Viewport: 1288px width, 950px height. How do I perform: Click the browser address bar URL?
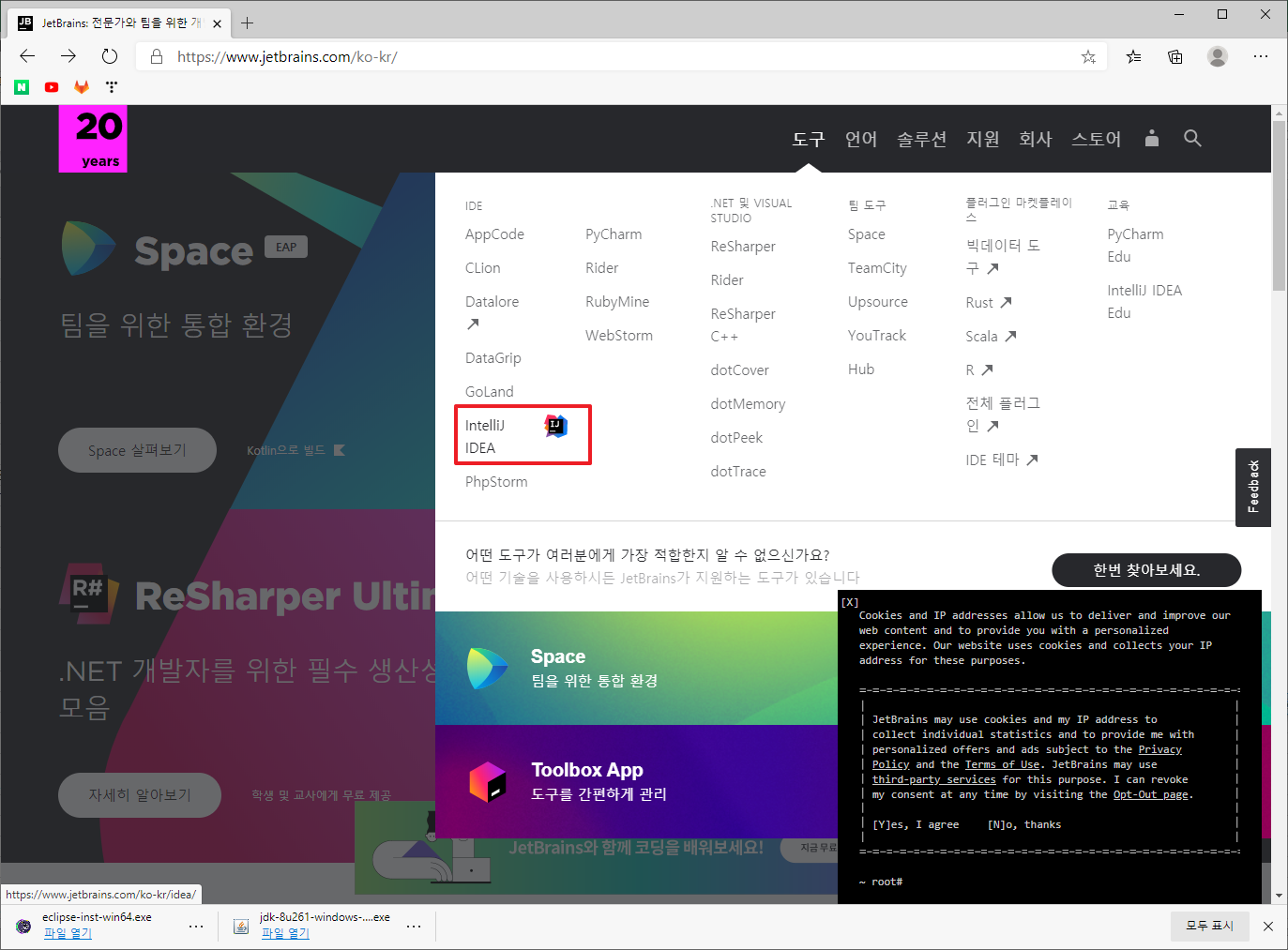(x=287, y=56)
